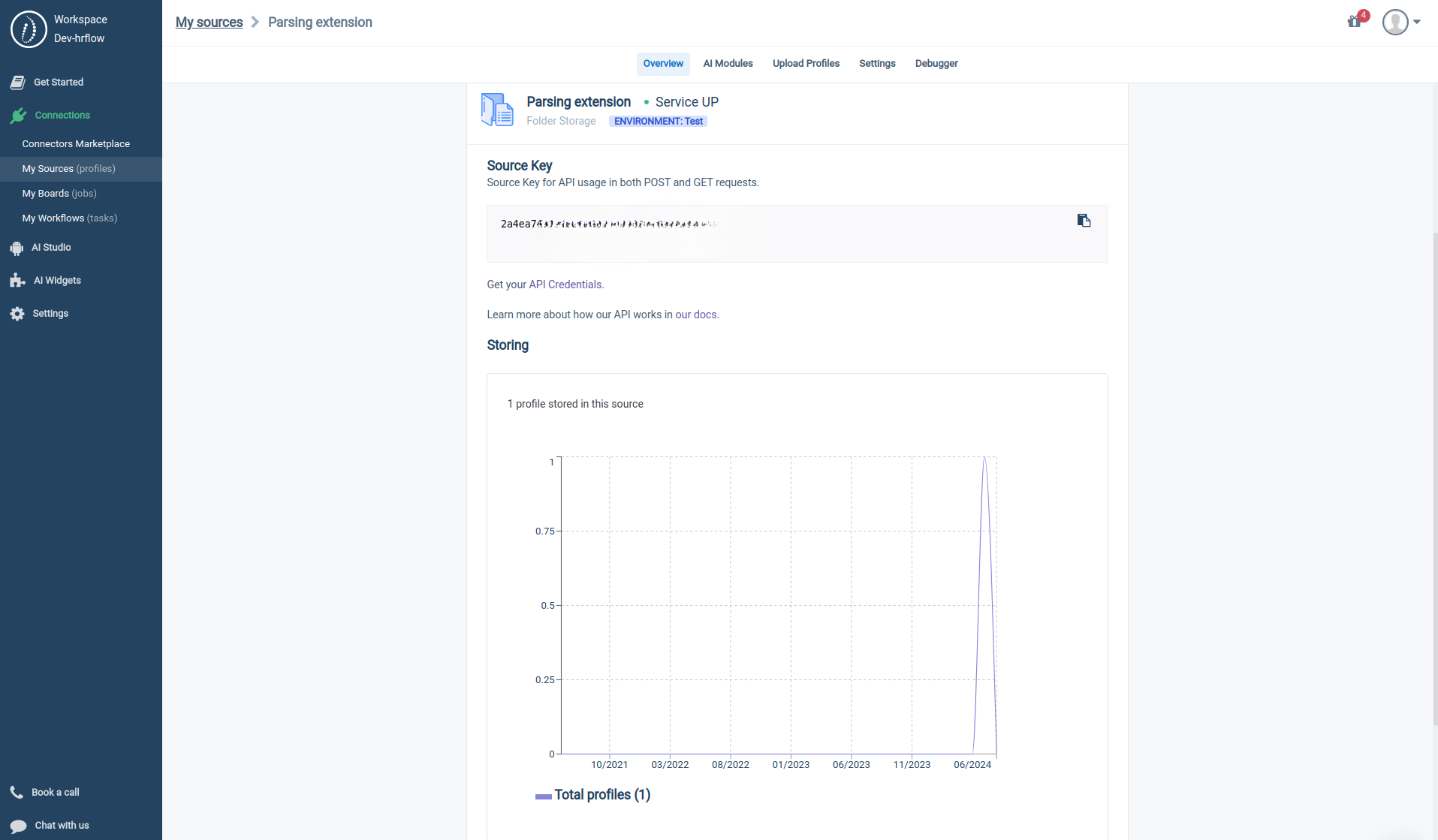Screen dimensions: 1438x840
Task: Open notifications via the gift icon
Action: (1353, 23)
